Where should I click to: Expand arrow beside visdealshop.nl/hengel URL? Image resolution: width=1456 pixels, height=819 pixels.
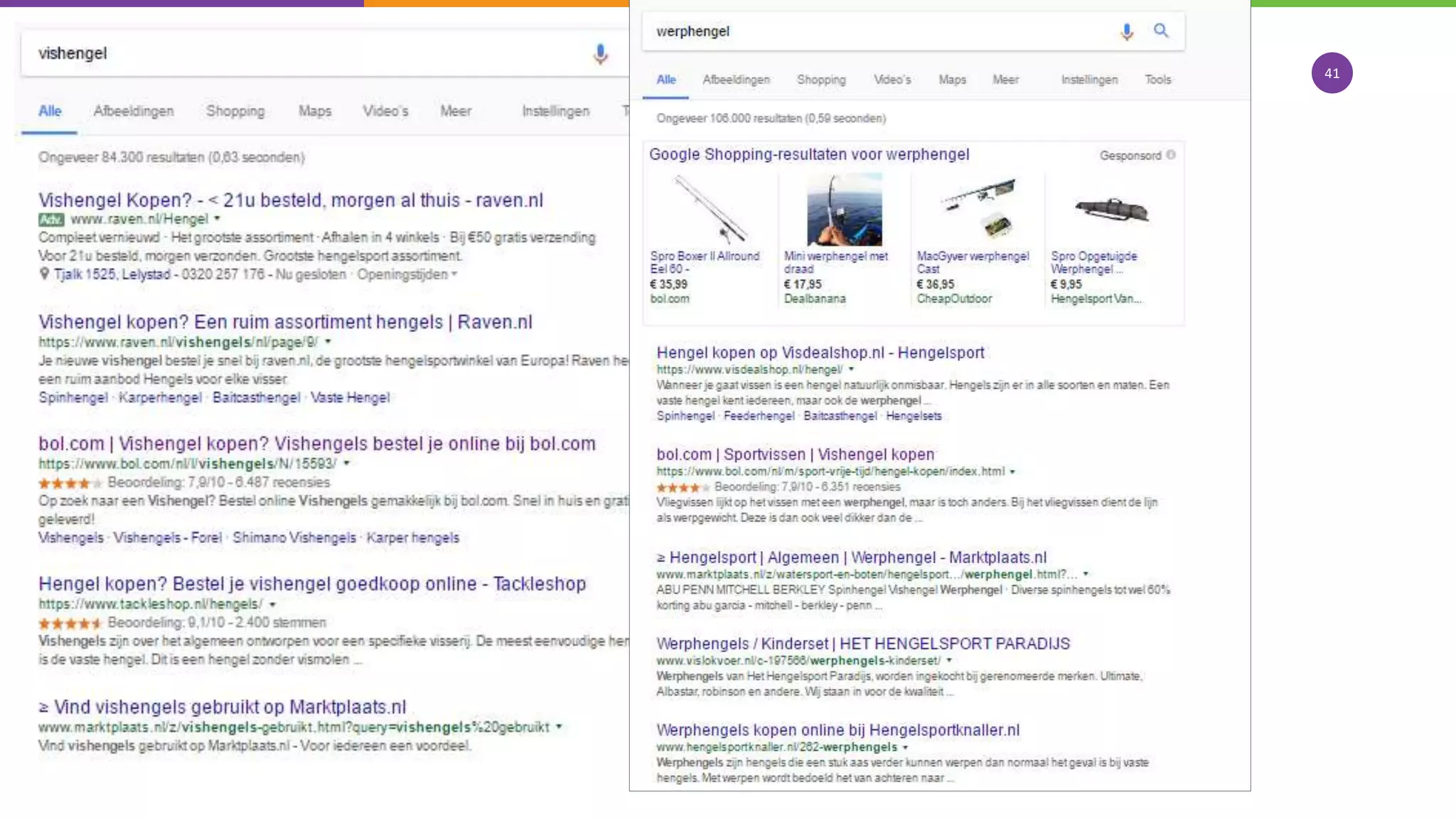(x=851, y=370)
